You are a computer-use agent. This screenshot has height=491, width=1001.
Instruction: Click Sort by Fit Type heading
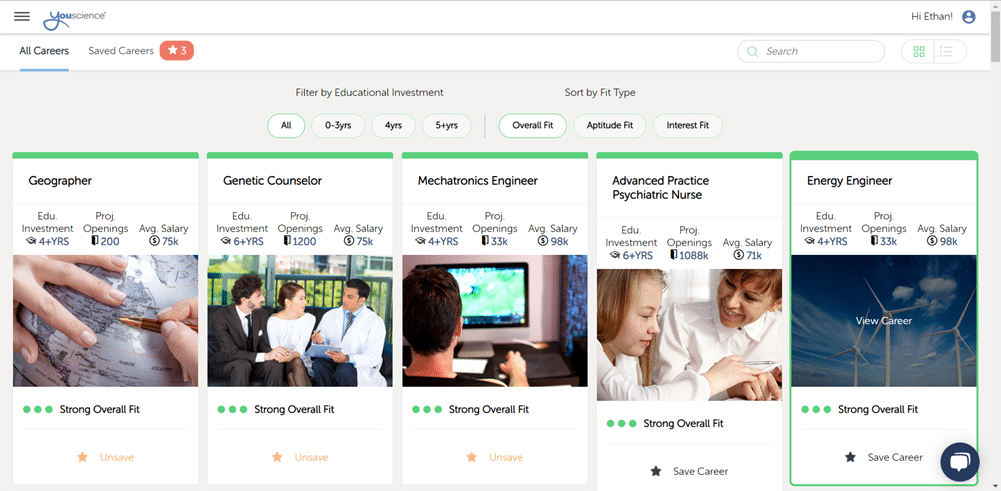(600, 93)
